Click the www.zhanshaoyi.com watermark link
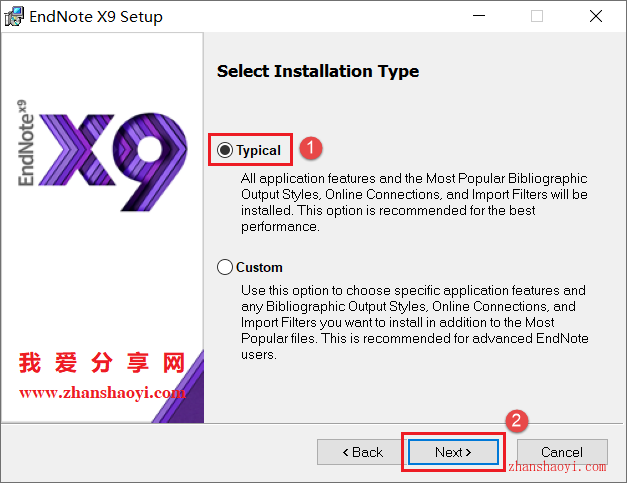This screenshot has height=483, width=627. coord(102,393)
